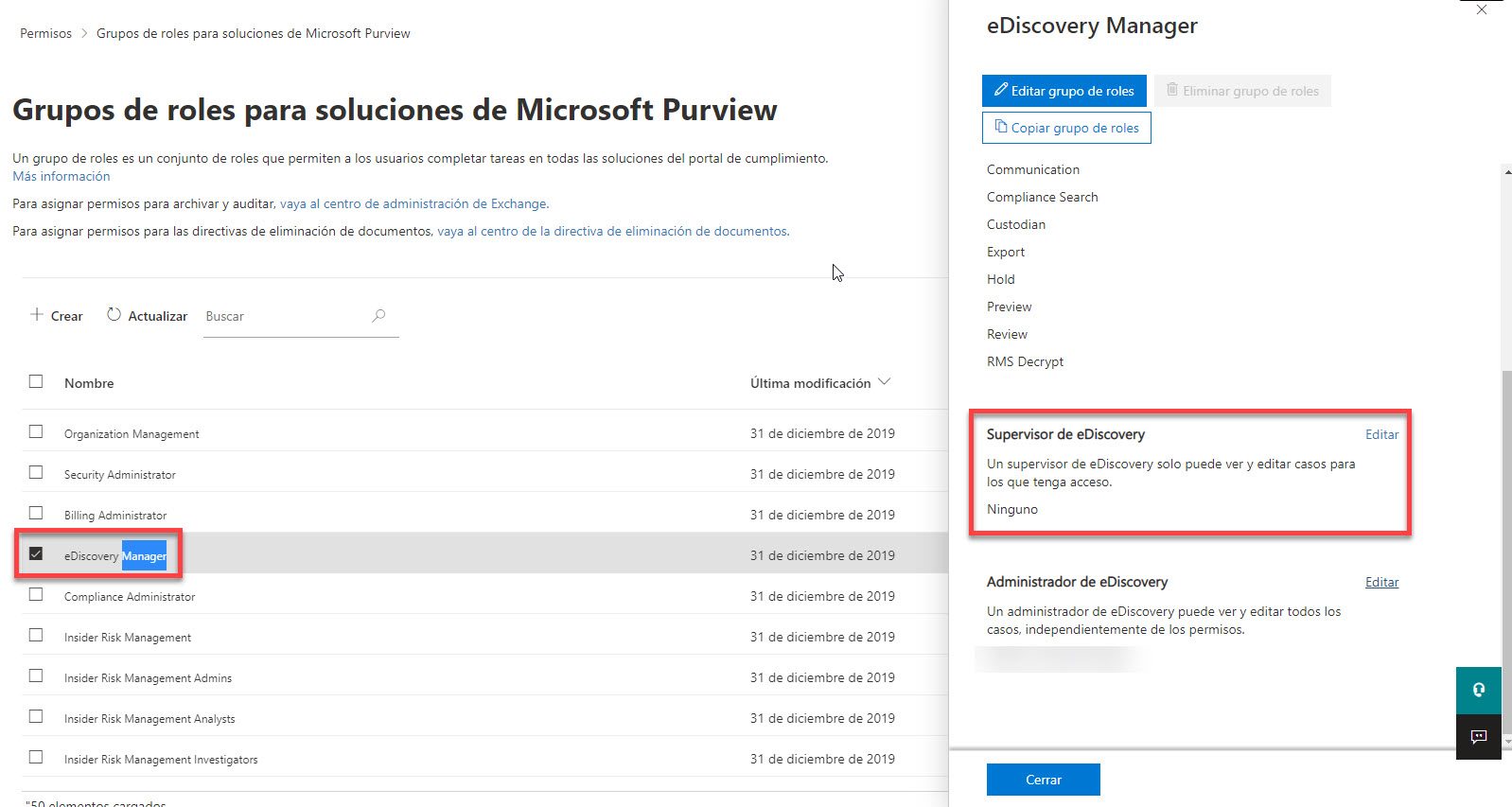The image size is (1512, 807).
Task: Select the Insider Risk Management Analysts row
Action: pyautogui.click(x=149, y=719)
